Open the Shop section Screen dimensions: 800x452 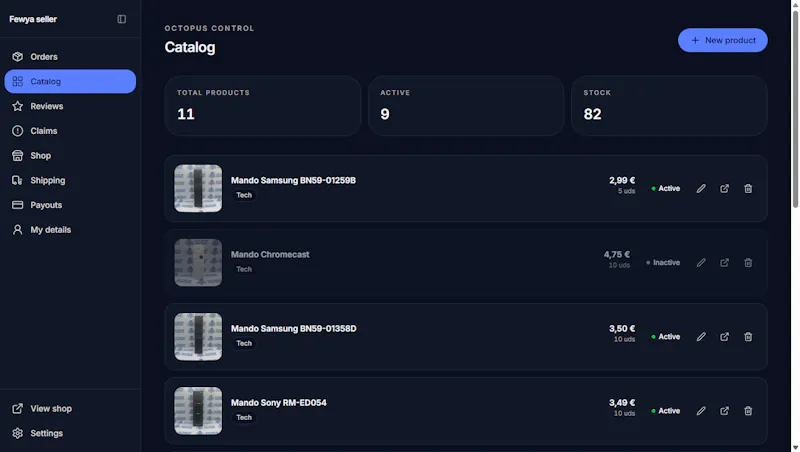coord(70,156)
